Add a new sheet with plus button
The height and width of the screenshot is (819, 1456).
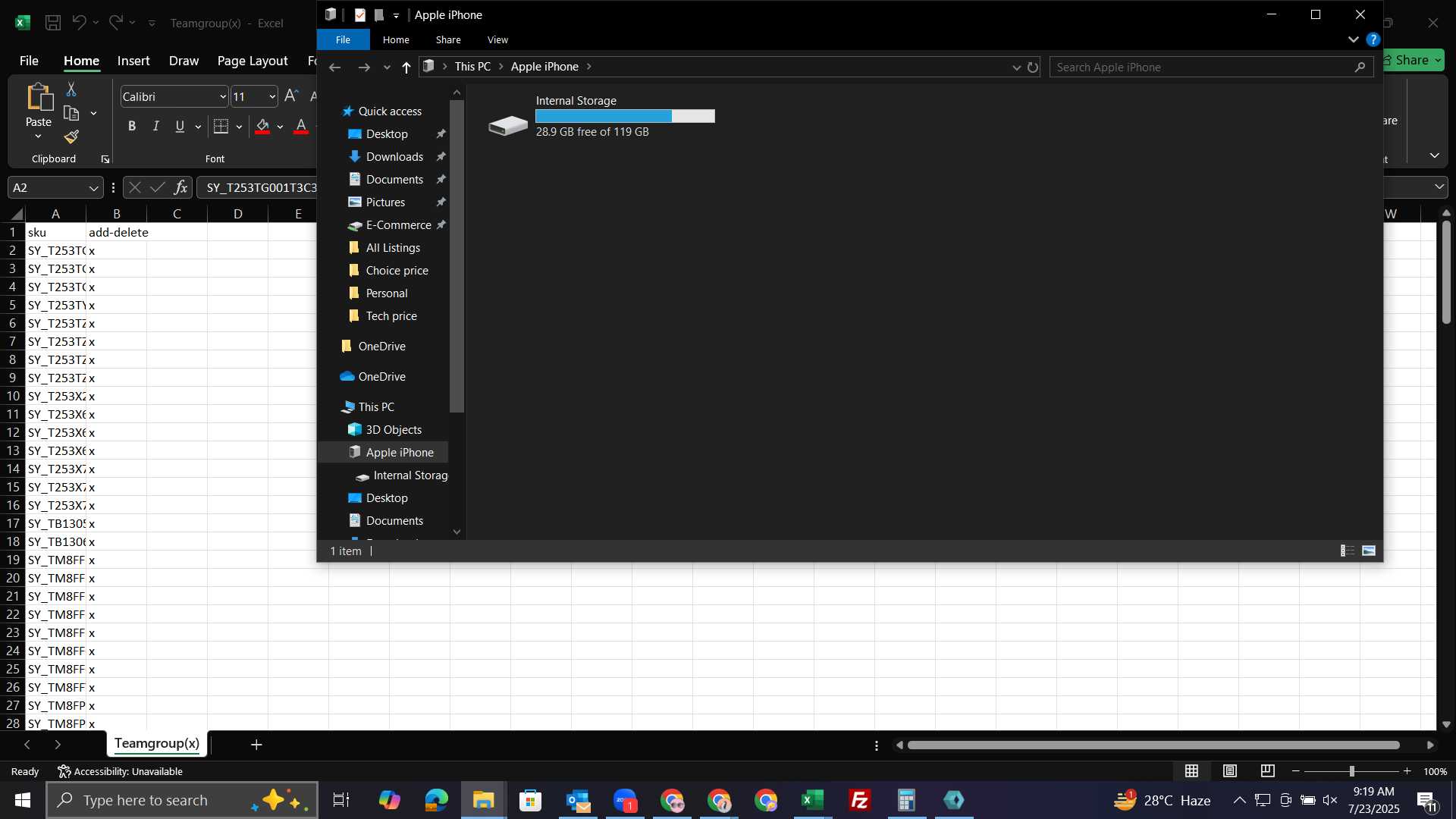click(x=256, y=745)
